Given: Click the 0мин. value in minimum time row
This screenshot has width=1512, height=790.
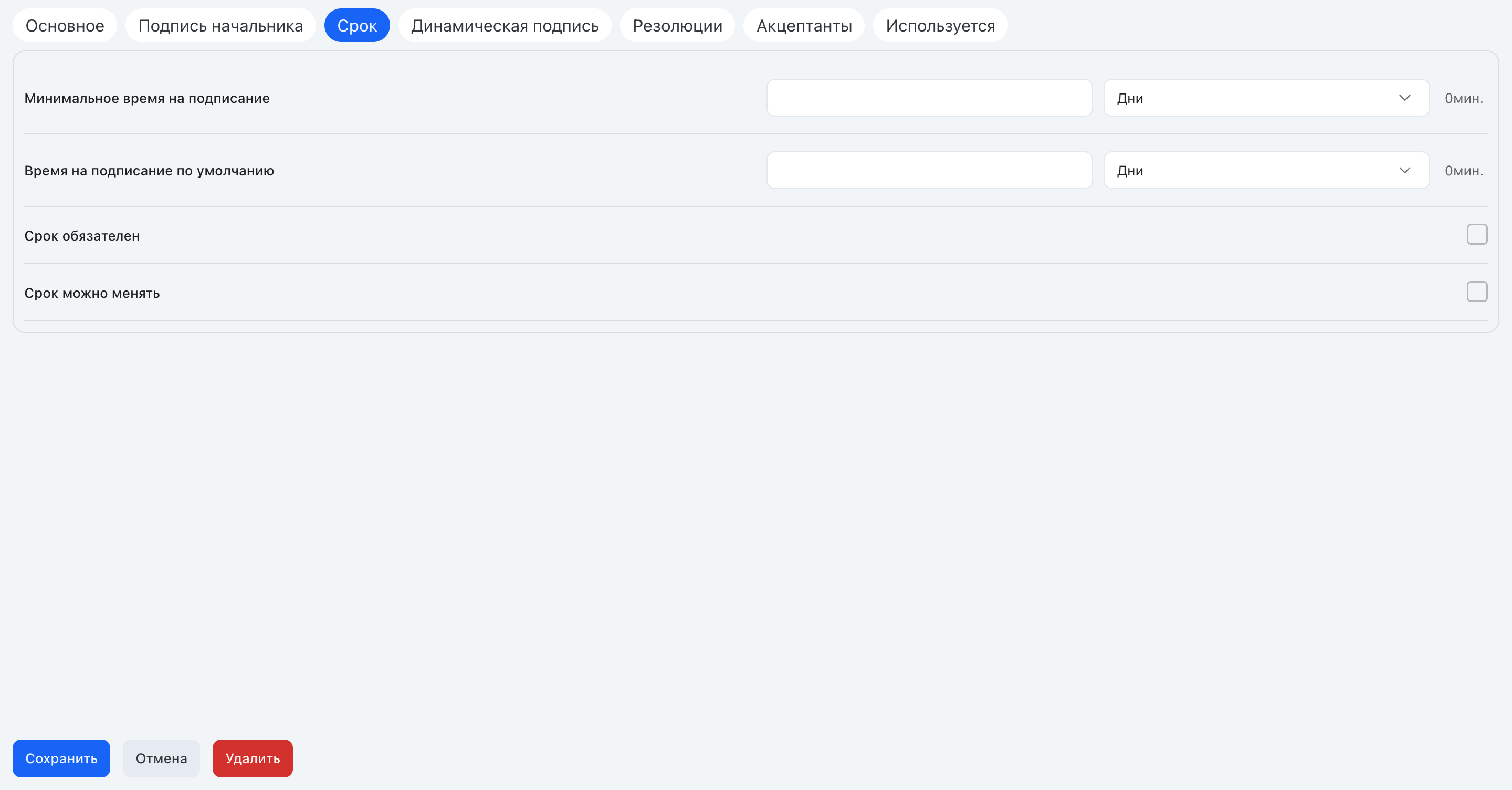Looking at the screenshot, I should (x=1464, y=98).
